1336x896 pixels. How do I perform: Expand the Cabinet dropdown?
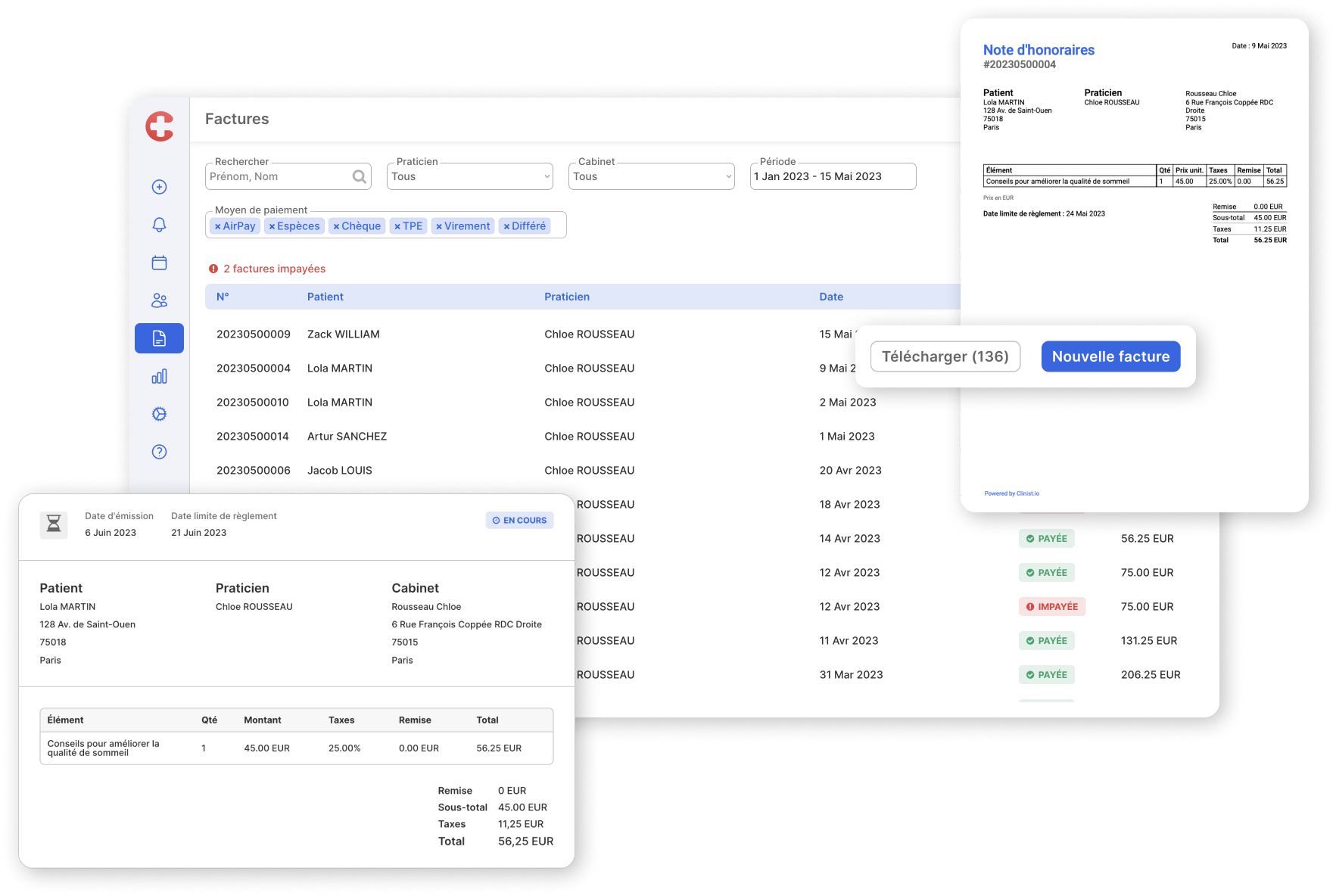[x=651, y=176]
